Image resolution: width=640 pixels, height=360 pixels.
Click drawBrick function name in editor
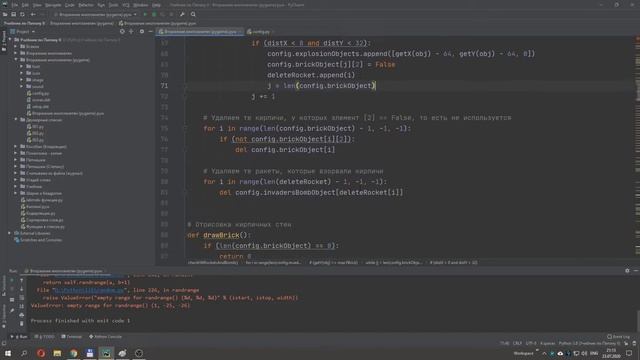221,235
